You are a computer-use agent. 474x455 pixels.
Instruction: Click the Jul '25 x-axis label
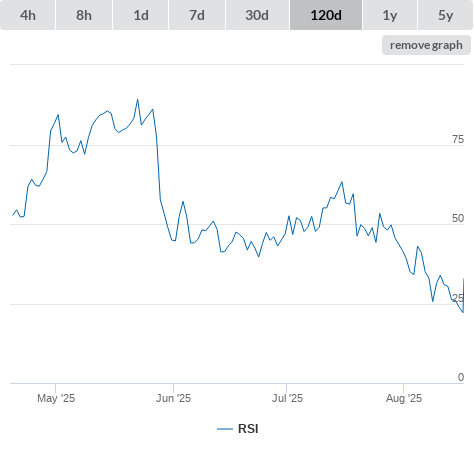pos(287,398)
